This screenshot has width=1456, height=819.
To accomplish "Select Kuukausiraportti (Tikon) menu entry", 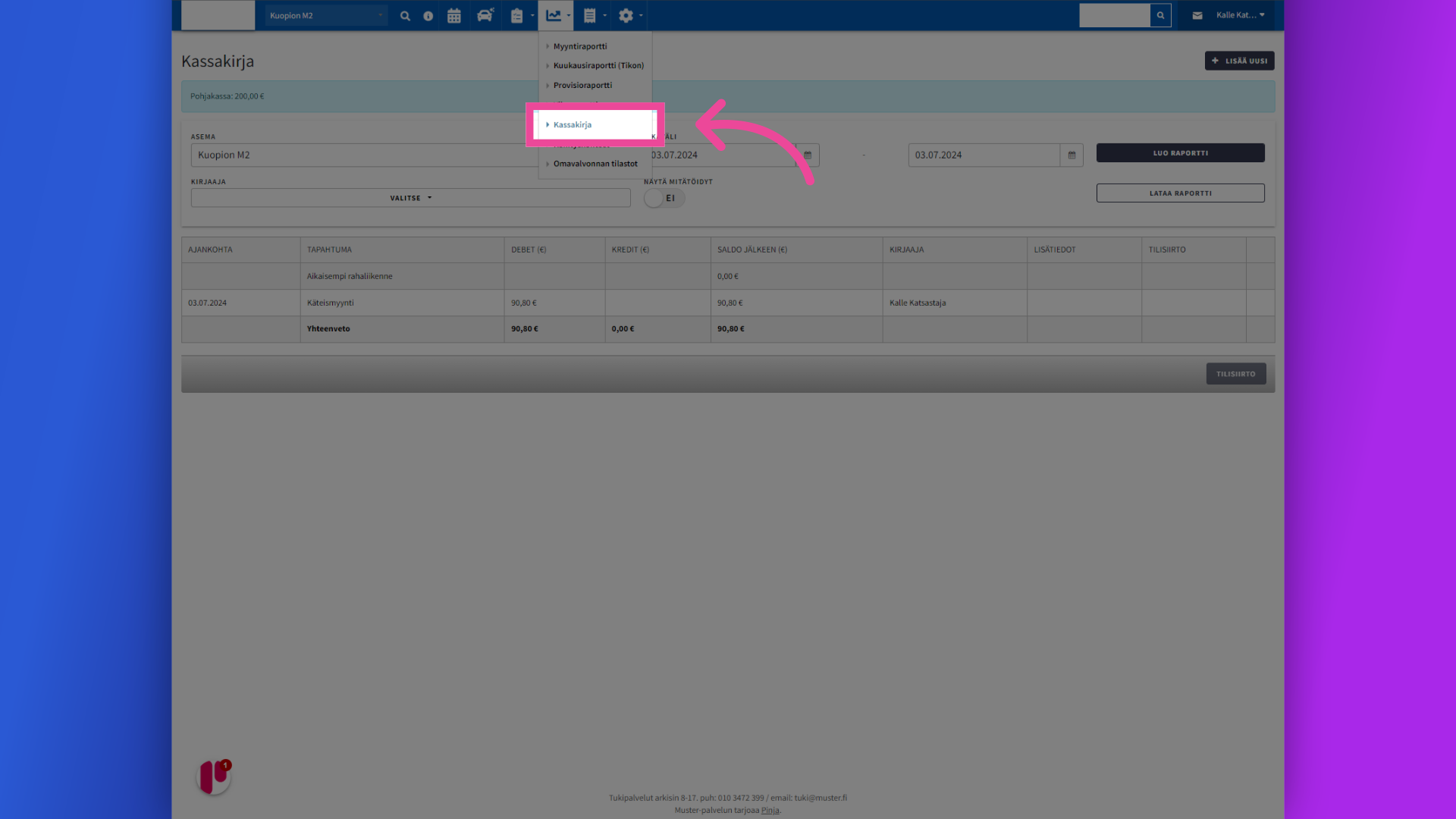I will (598, 65).
